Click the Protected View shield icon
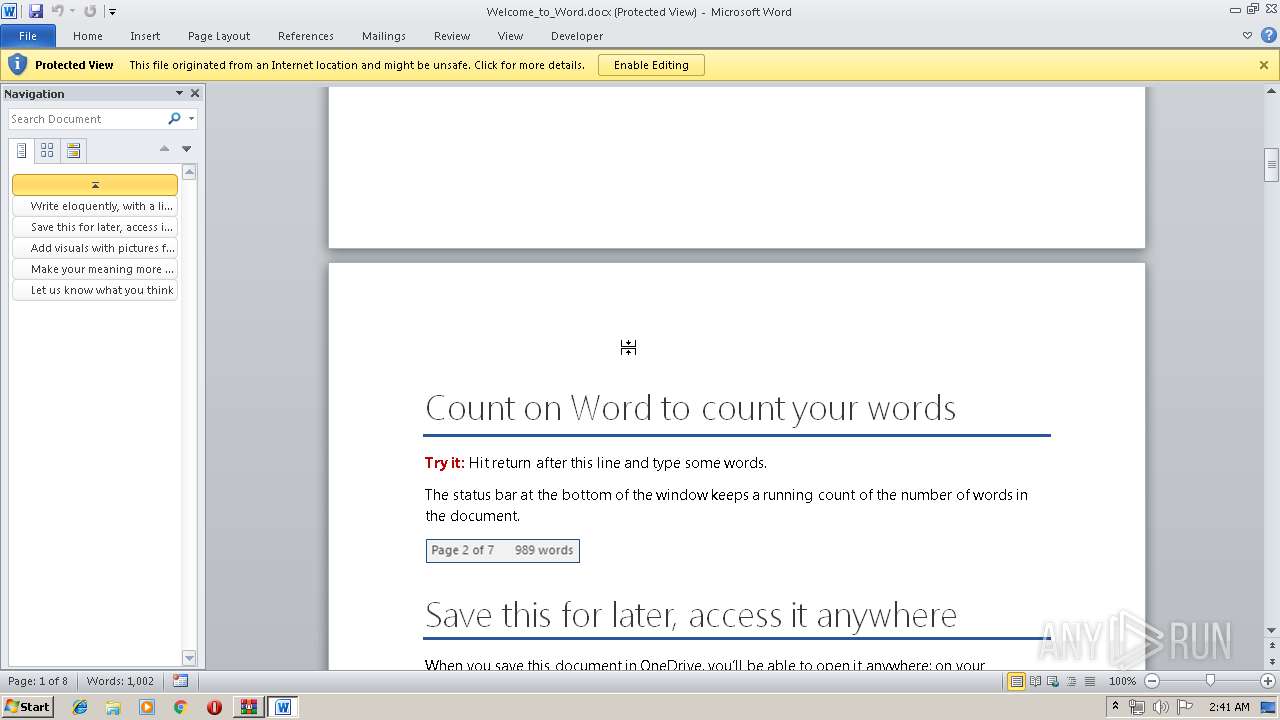 point(17,65)
